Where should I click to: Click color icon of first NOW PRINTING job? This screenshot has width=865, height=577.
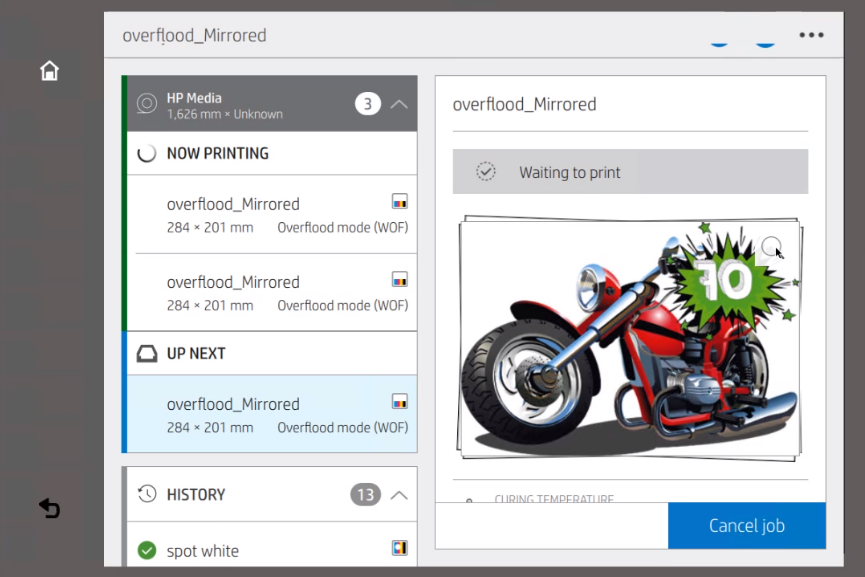pos(400,201)
